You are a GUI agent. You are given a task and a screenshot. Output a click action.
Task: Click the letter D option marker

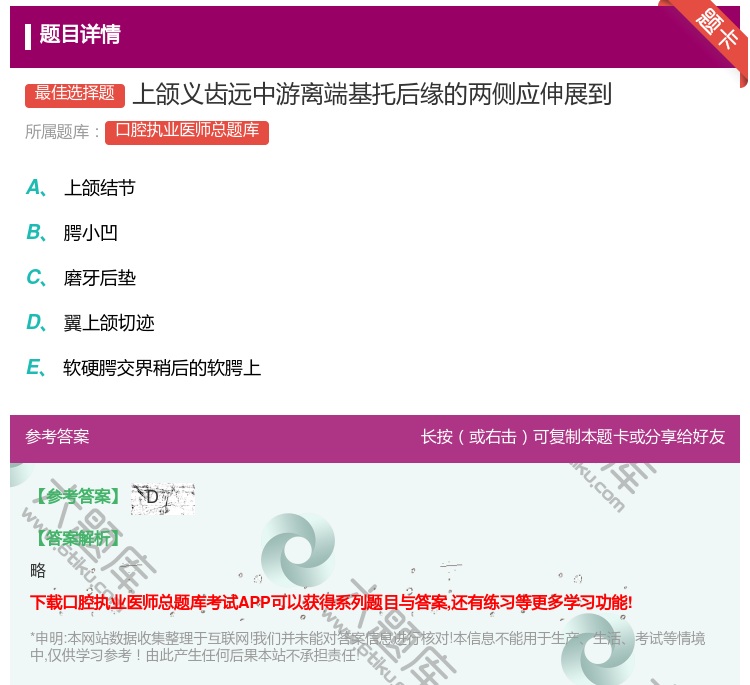pyautogui.click(x=34, y=323)
